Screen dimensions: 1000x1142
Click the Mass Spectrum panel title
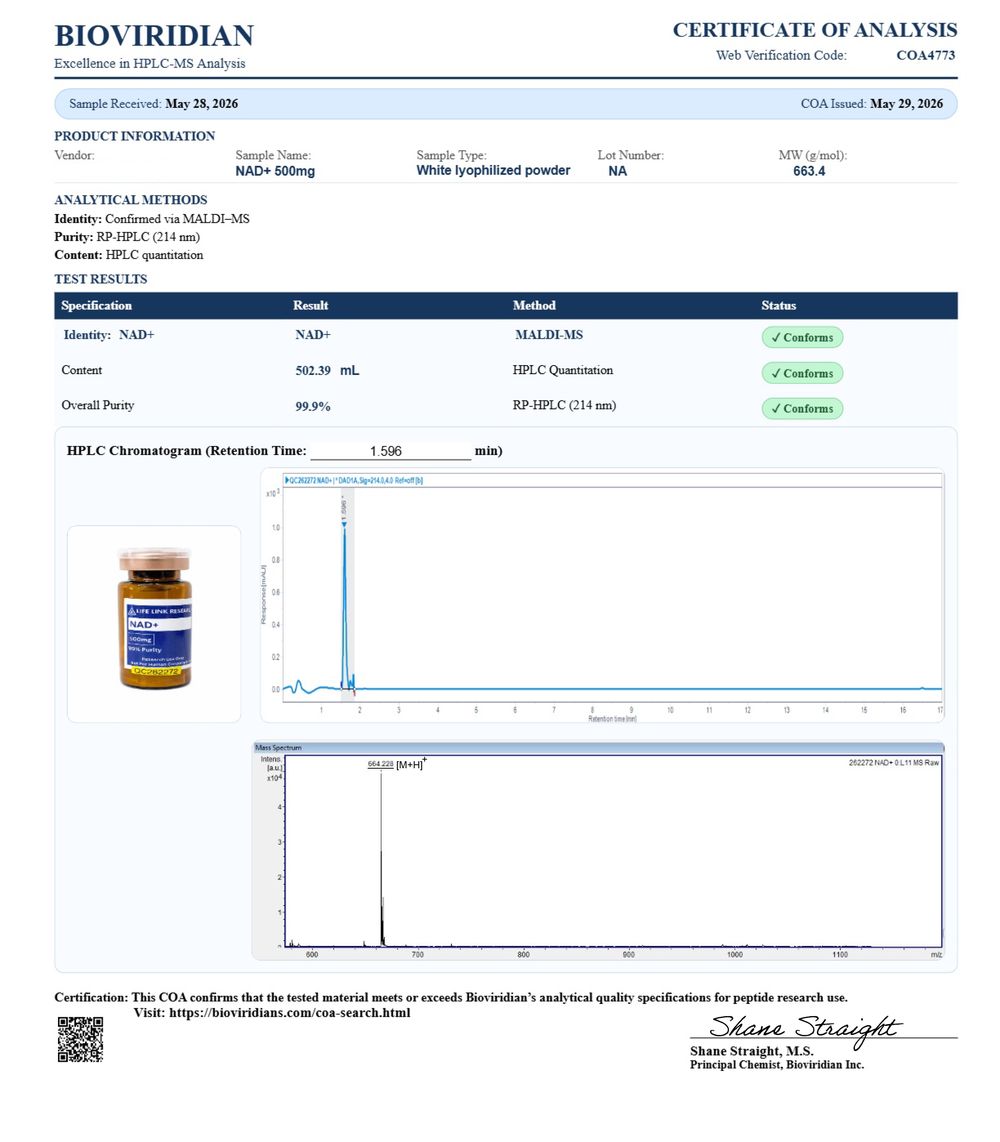point(278,748)
